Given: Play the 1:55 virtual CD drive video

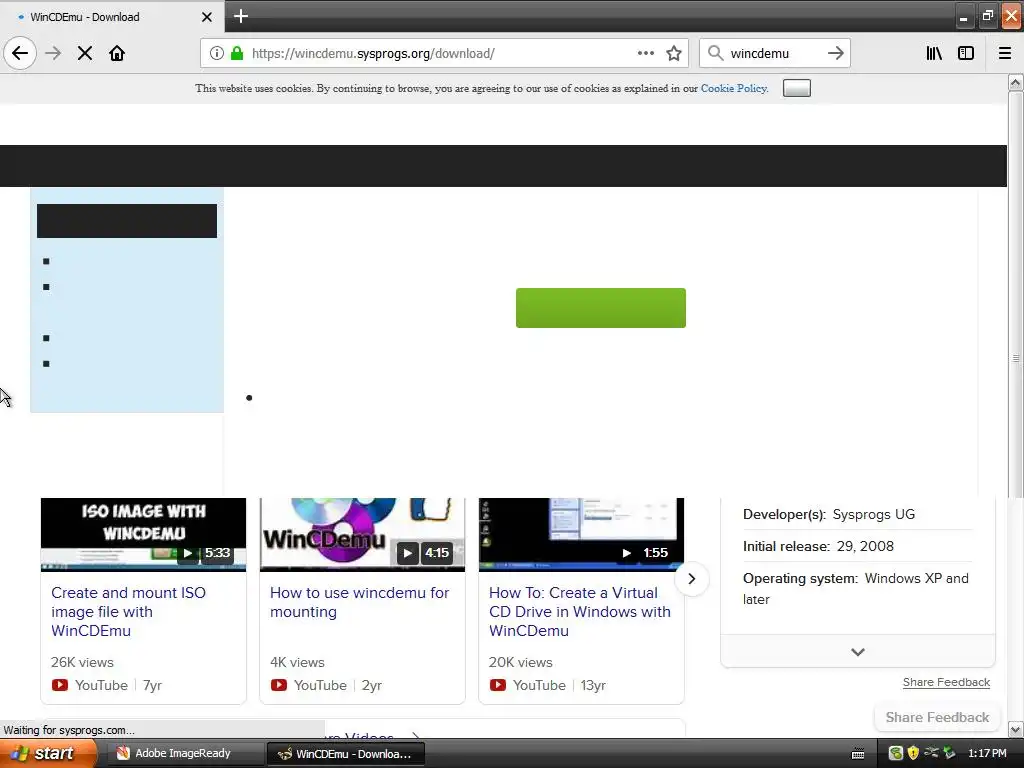Looking at the screenshot, I should pos(581,534).
